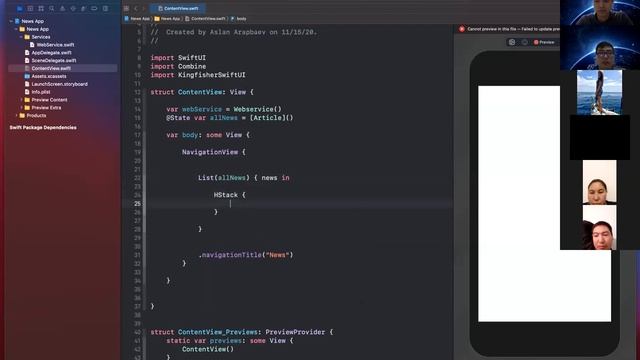Click the 'import Combine' code line

[178, 66]
